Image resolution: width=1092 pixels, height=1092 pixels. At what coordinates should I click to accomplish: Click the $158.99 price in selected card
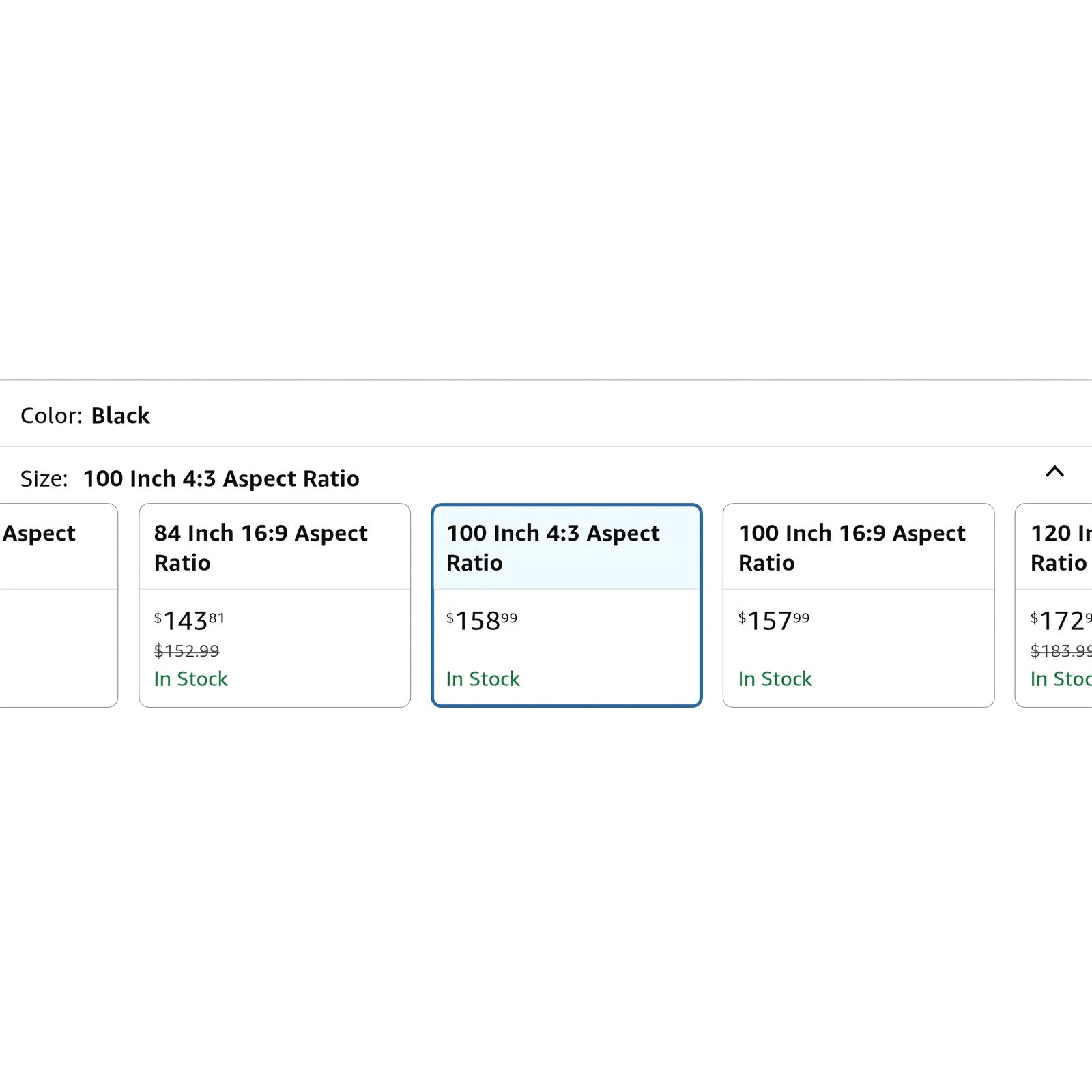481,620
